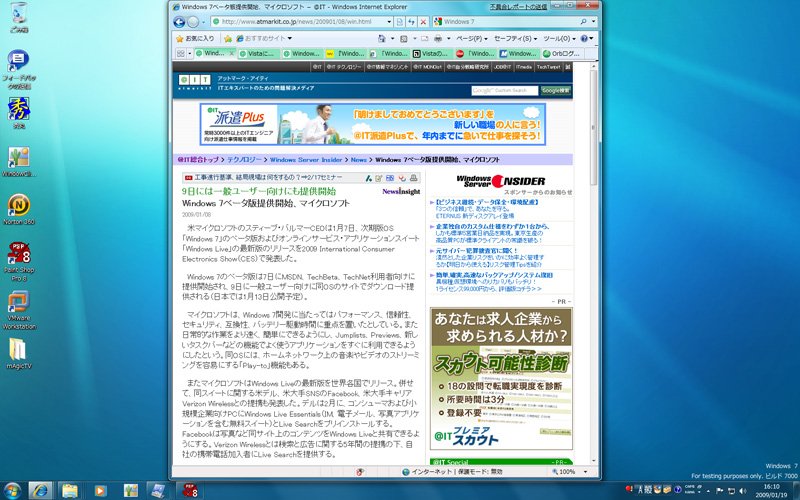The width and height of the screenshot is (800, 500).
Task: Open the 秀丸 editor desktop icon
Action: (x=19, y=112)
